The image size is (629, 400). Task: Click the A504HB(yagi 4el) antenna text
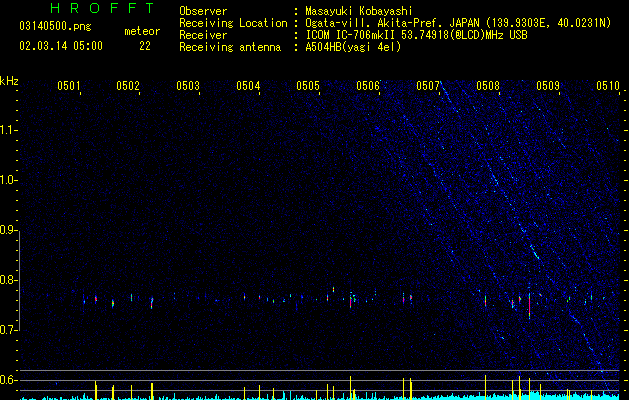coord(353,47)
